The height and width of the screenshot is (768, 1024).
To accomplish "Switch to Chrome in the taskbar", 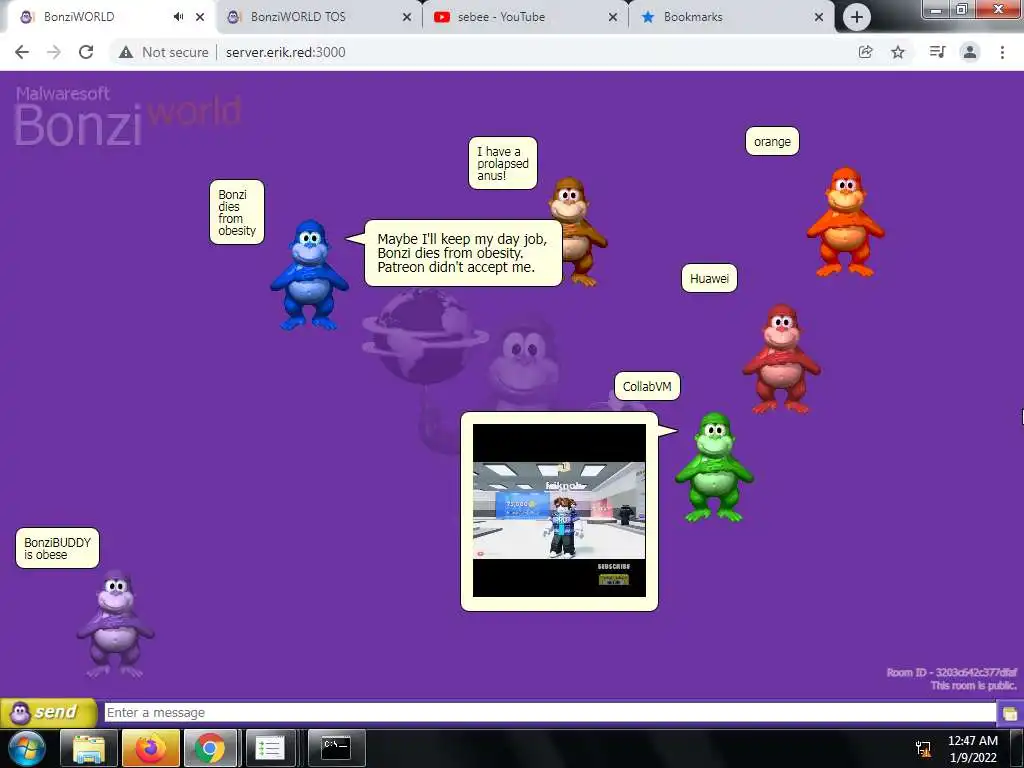I will (210, 748).
